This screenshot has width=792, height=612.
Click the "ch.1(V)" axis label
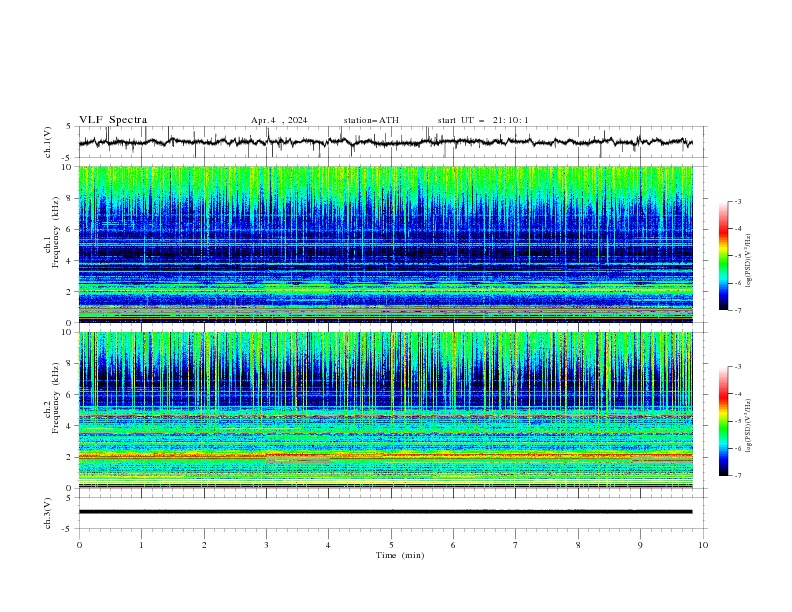click(x=48, y=142)
